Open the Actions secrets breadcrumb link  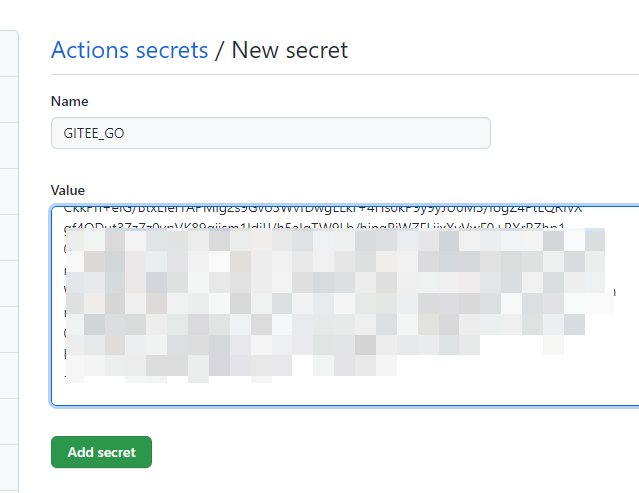pos(130,50)
